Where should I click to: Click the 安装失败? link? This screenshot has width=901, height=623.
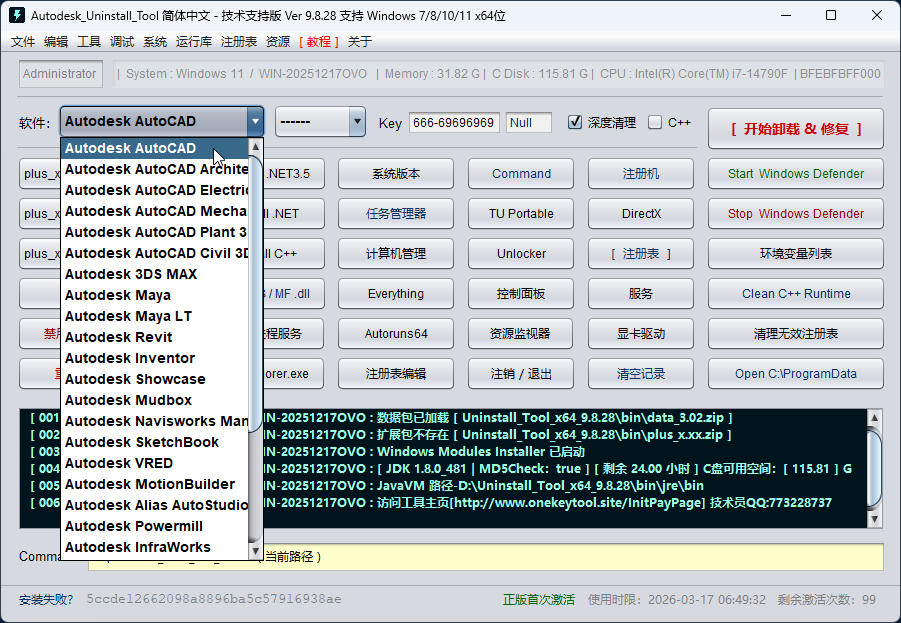[46, 600]
